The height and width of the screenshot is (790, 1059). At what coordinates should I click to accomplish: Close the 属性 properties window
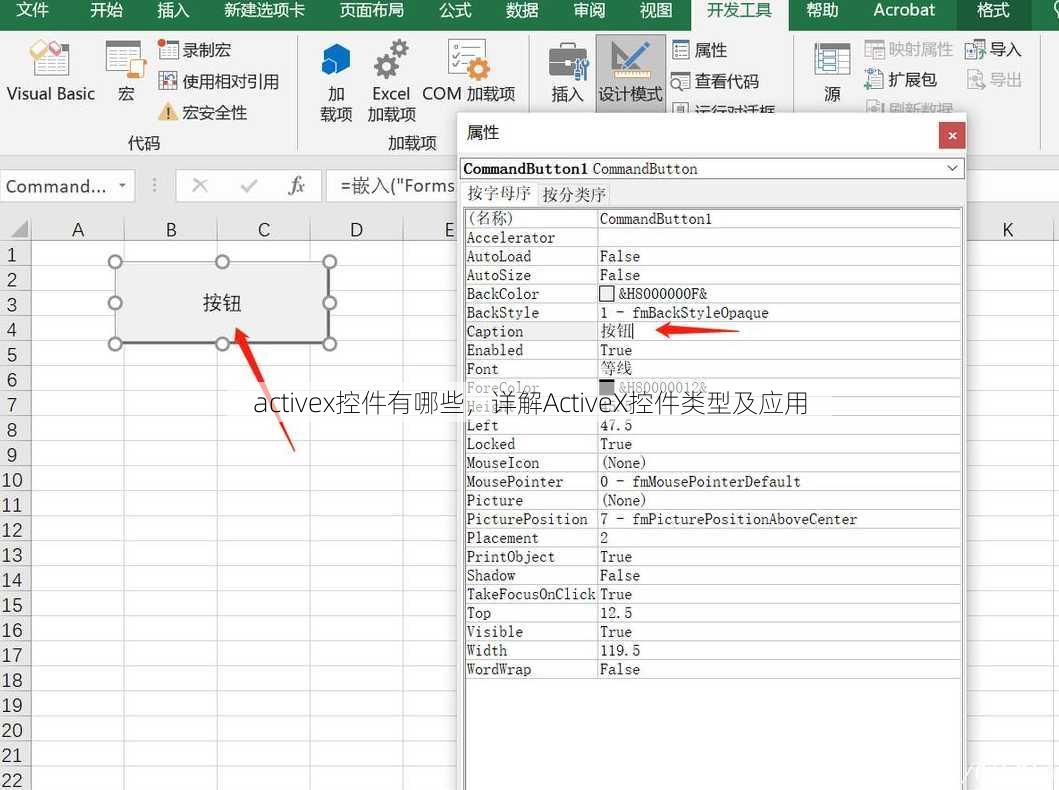pos(952,136)
